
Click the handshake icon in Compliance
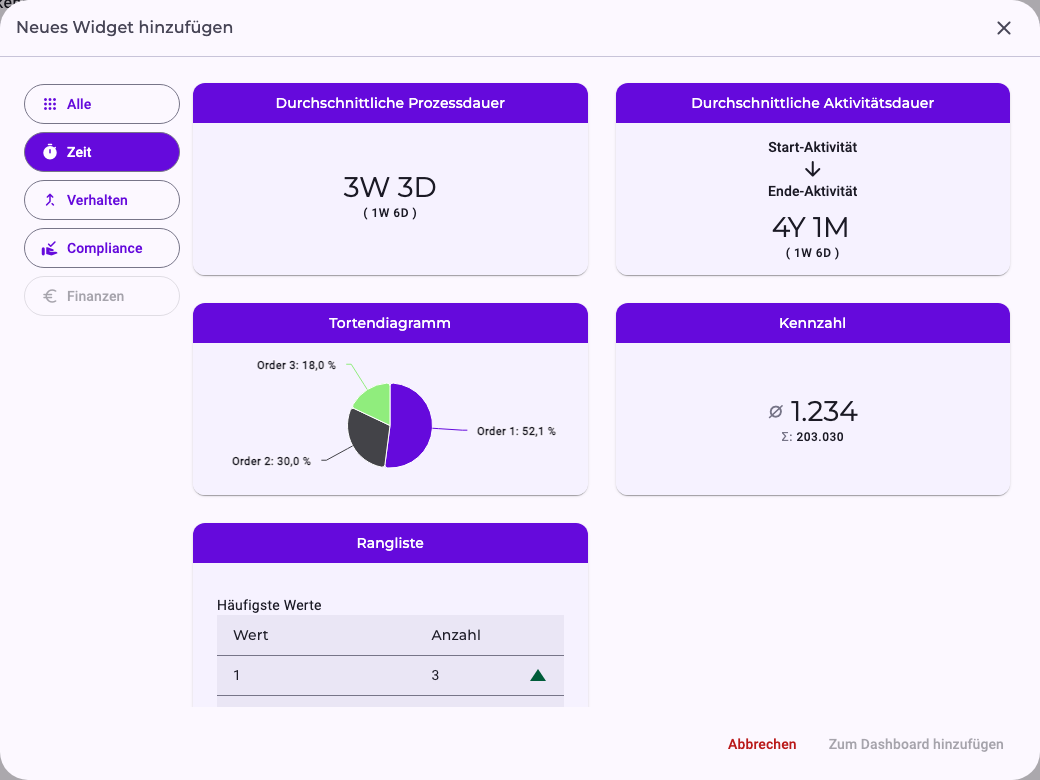[x=50, y=248]
